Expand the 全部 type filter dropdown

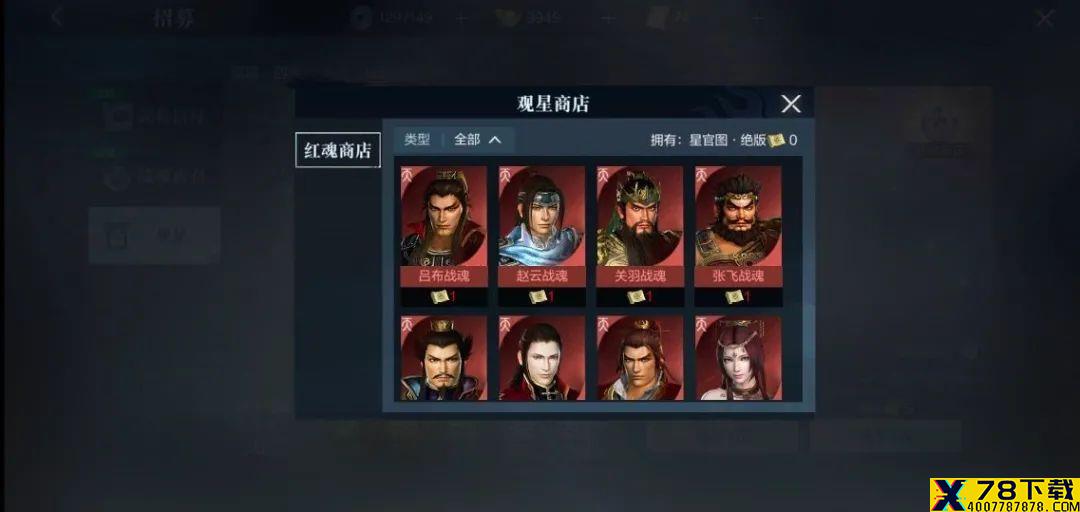click(478, 140)
